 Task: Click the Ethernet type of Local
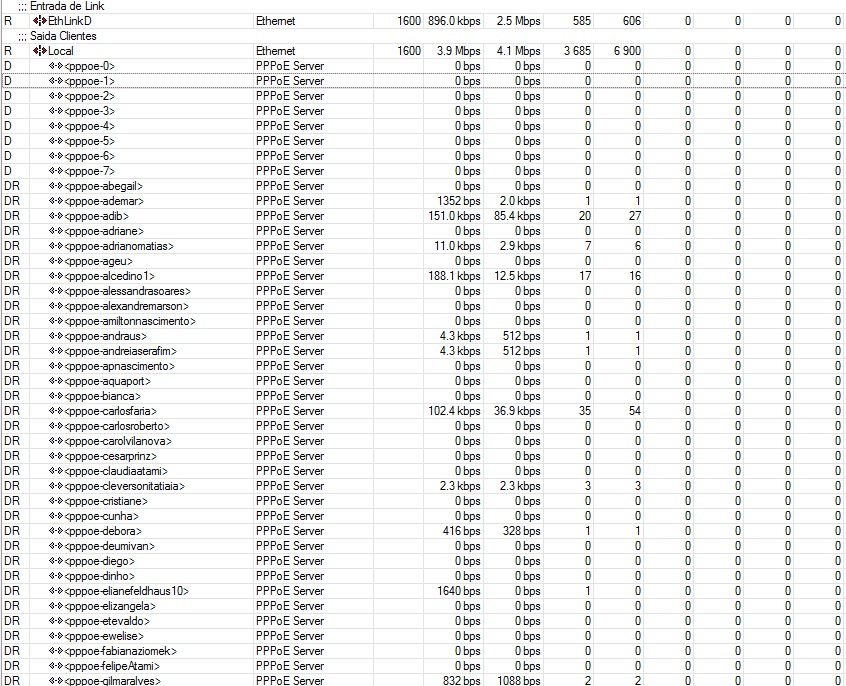(x=276, y=51)
